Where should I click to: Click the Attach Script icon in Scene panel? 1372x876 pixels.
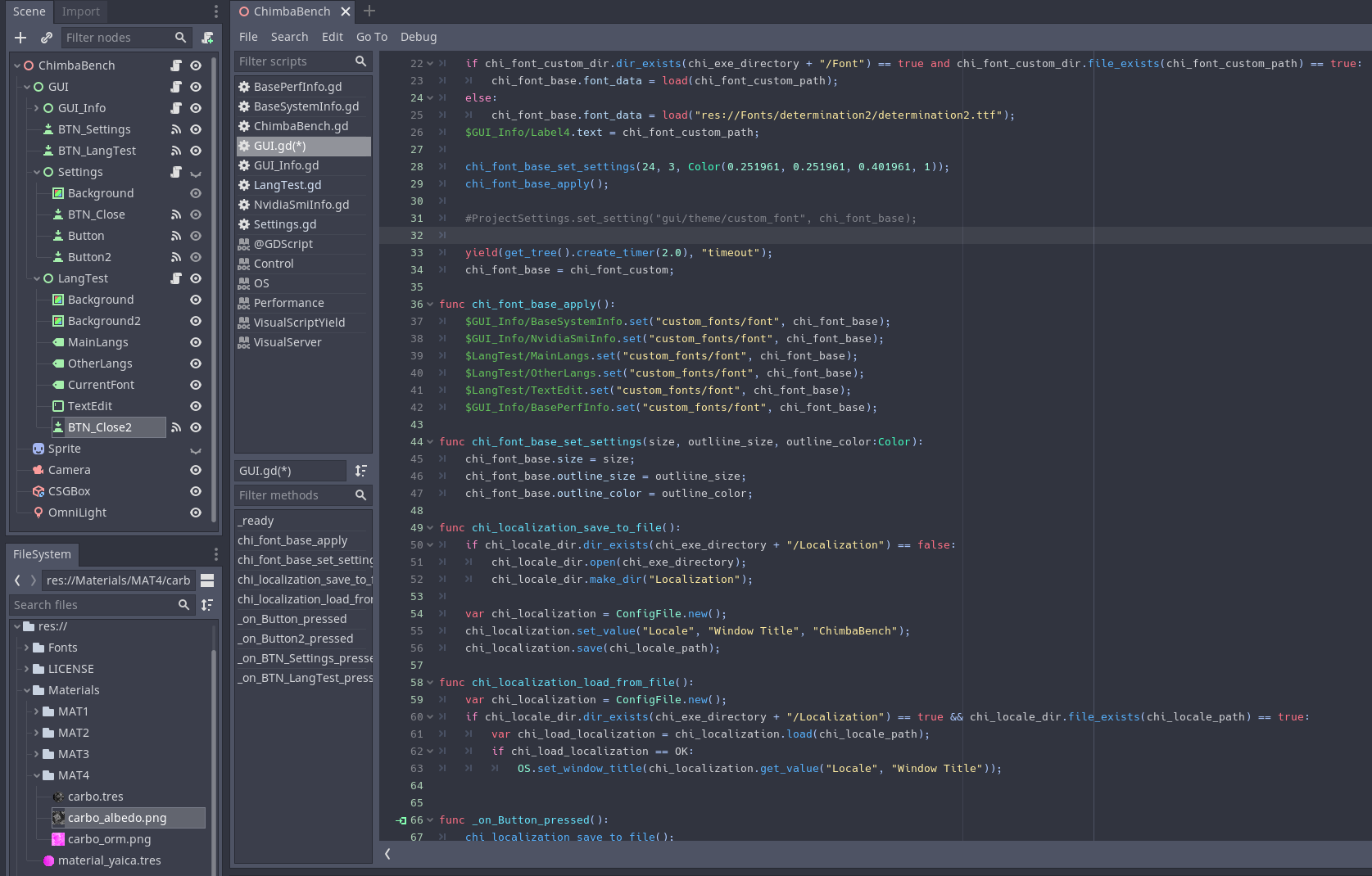[x=207, y=38]
